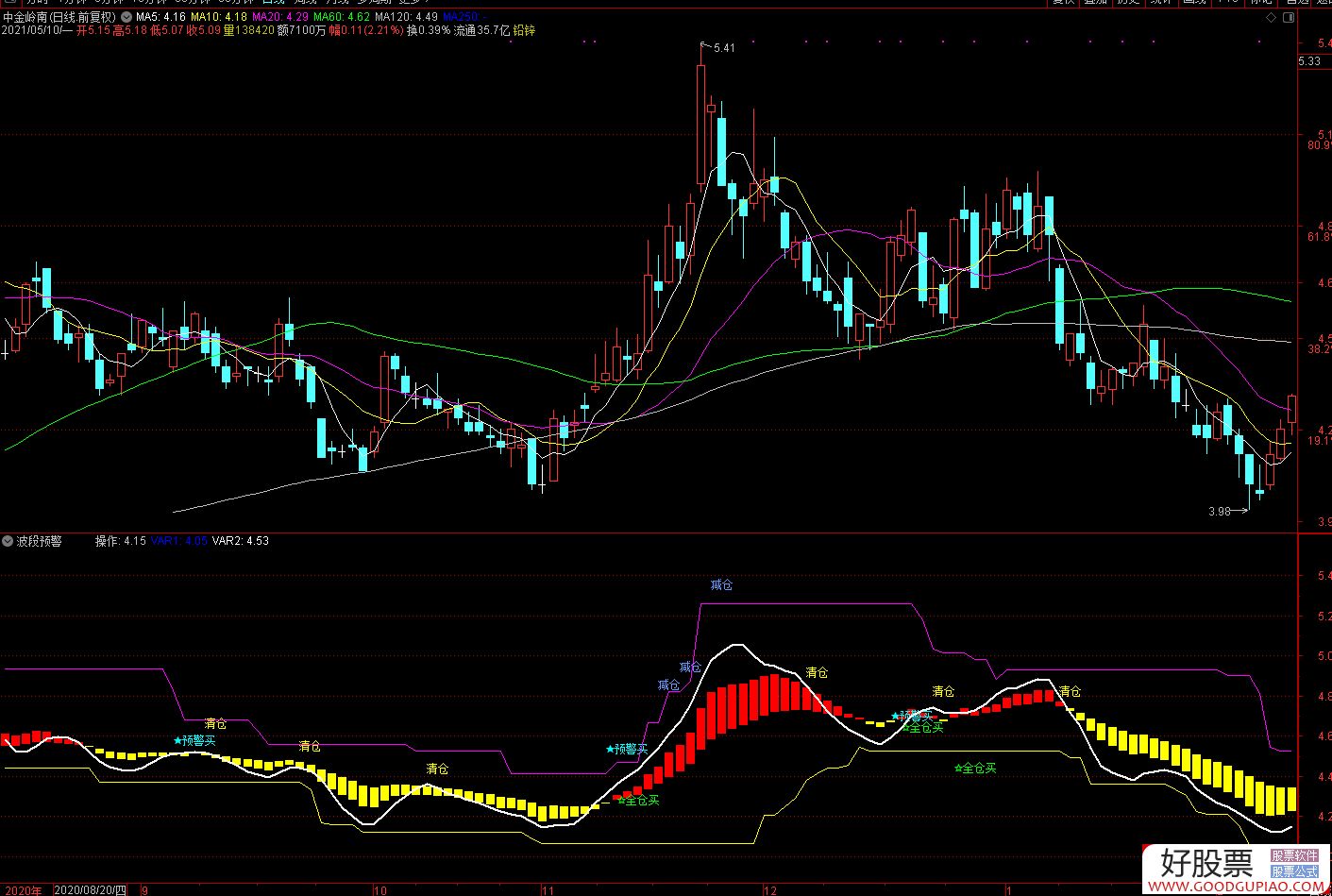Click the yellow MA10: 4.18 label
1332x896 pixels.
pos(219,17)
